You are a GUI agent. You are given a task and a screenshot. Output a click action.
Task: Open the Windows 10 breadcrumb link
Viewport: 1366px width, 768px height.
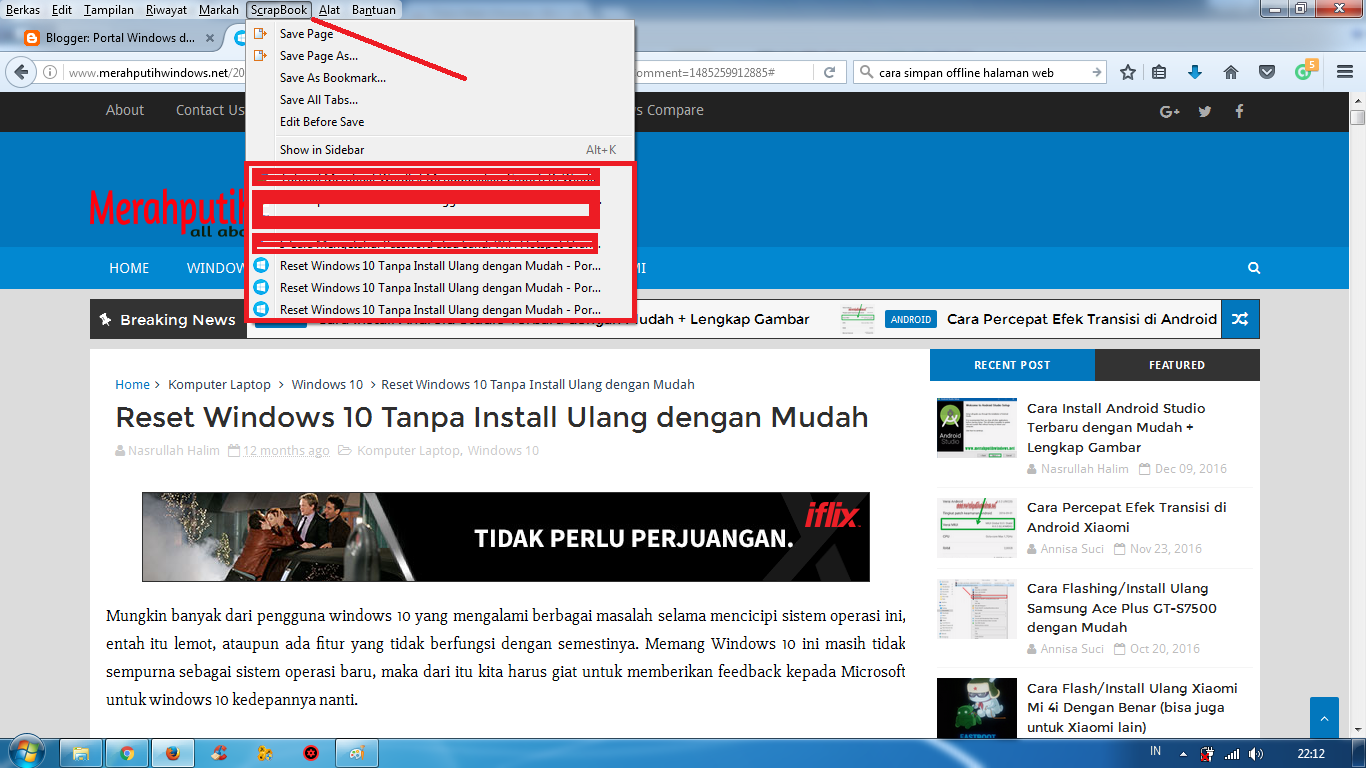coord(327,384)
